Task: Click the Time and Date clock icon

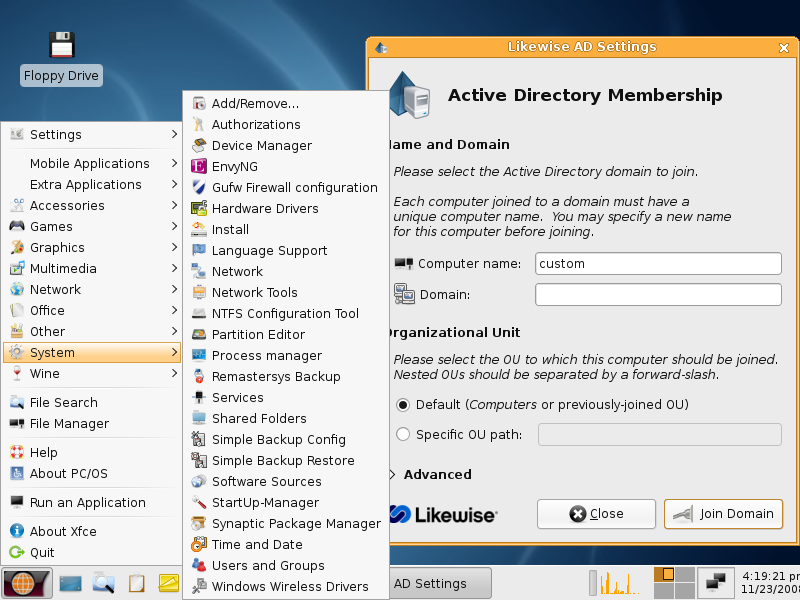Action: 199,544
